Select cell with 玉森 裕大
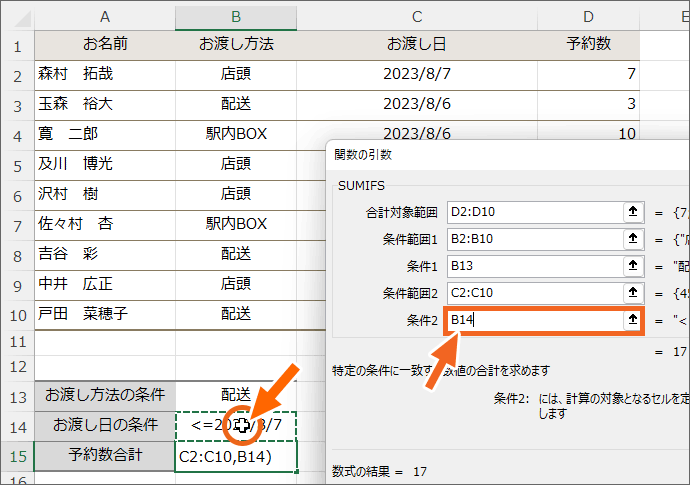Viewport: 690px width, 485px height. pos(105,105)
